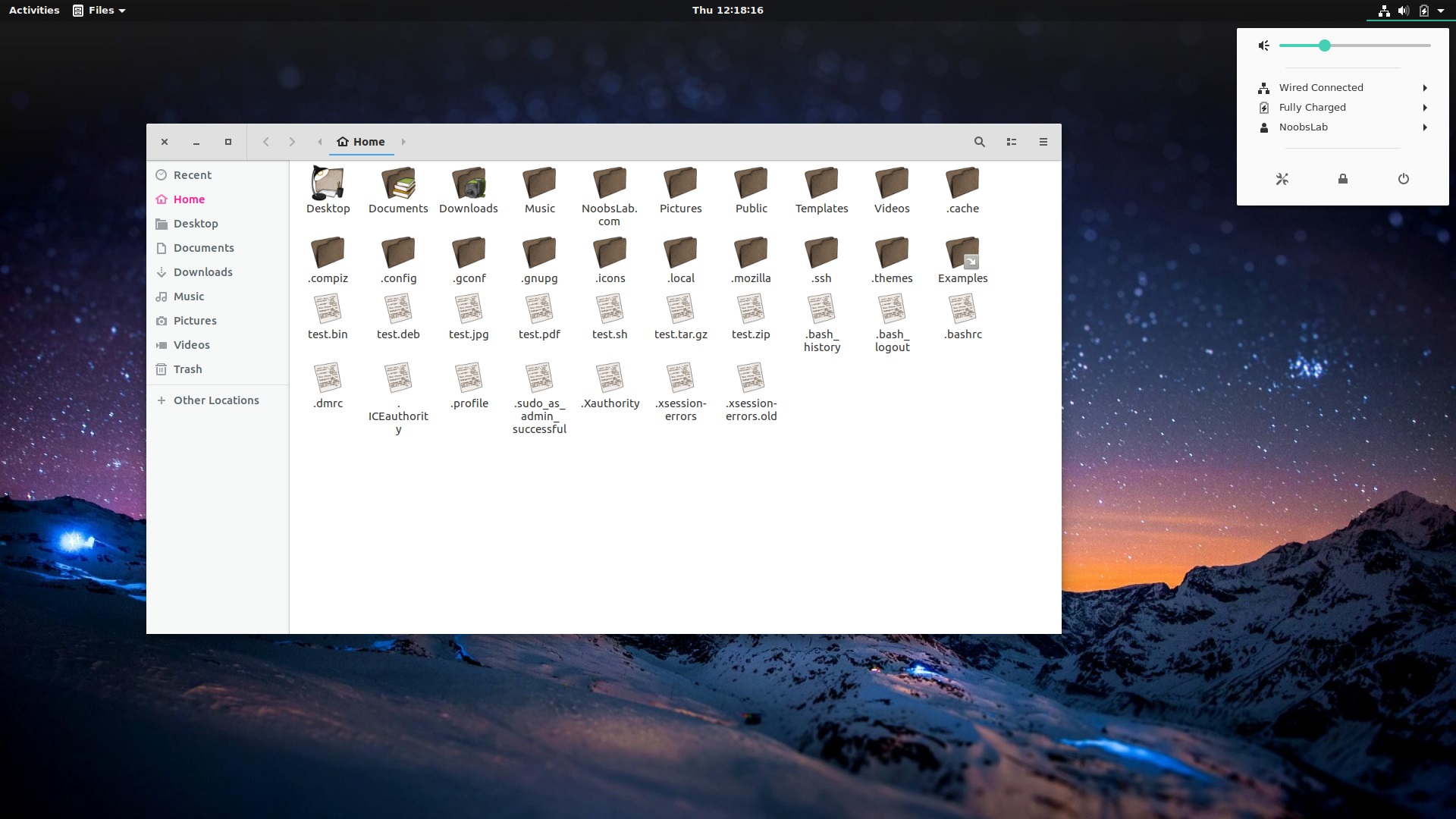Click the lock screen icon in system menu

tap(1342, 179)
